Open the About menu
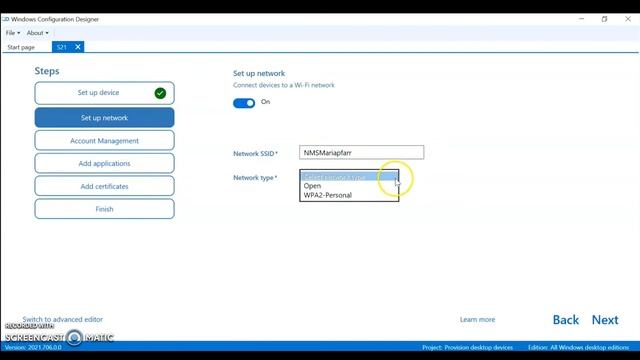 point(38,33)
